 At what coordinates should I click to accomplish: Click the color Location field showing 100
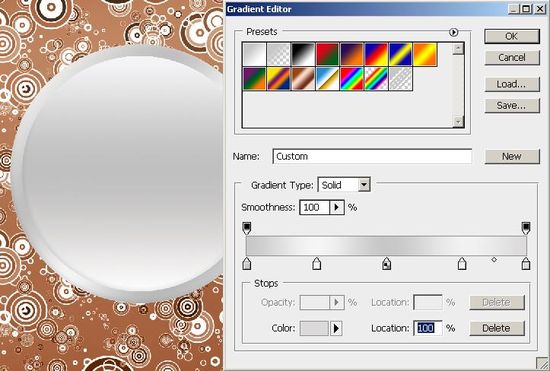click(x=428, y=328)
